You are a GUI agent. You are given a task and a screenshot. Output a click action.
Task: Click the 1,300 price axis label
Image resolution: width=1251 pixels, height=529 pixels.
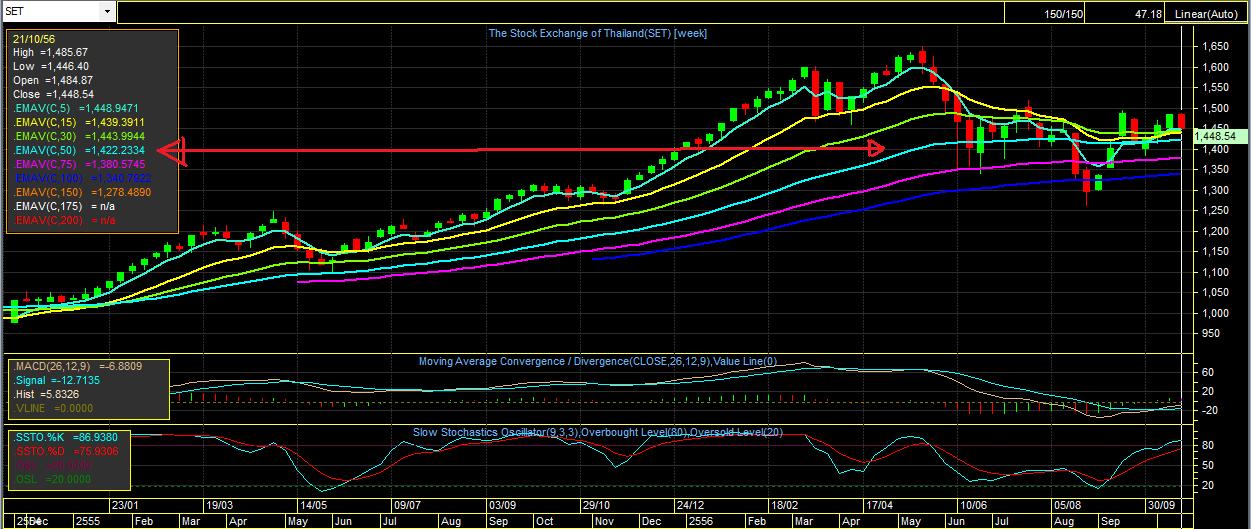point(1214,190)
